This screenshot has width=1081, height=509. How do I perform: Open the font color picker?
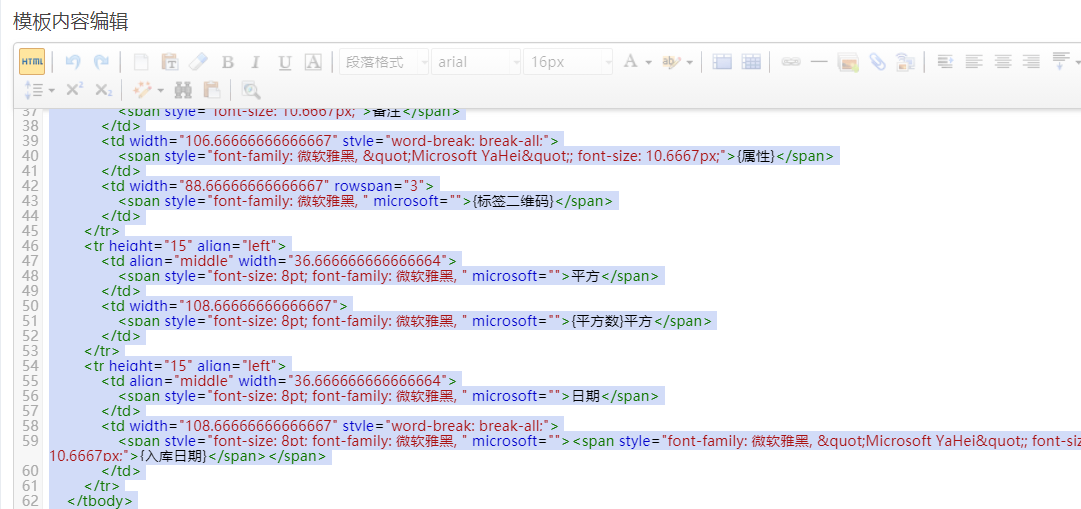pos(630,62)
